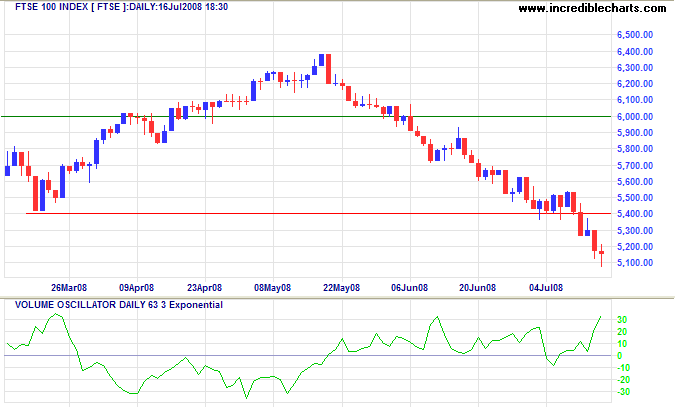Click the 08May08 date label

272,288
